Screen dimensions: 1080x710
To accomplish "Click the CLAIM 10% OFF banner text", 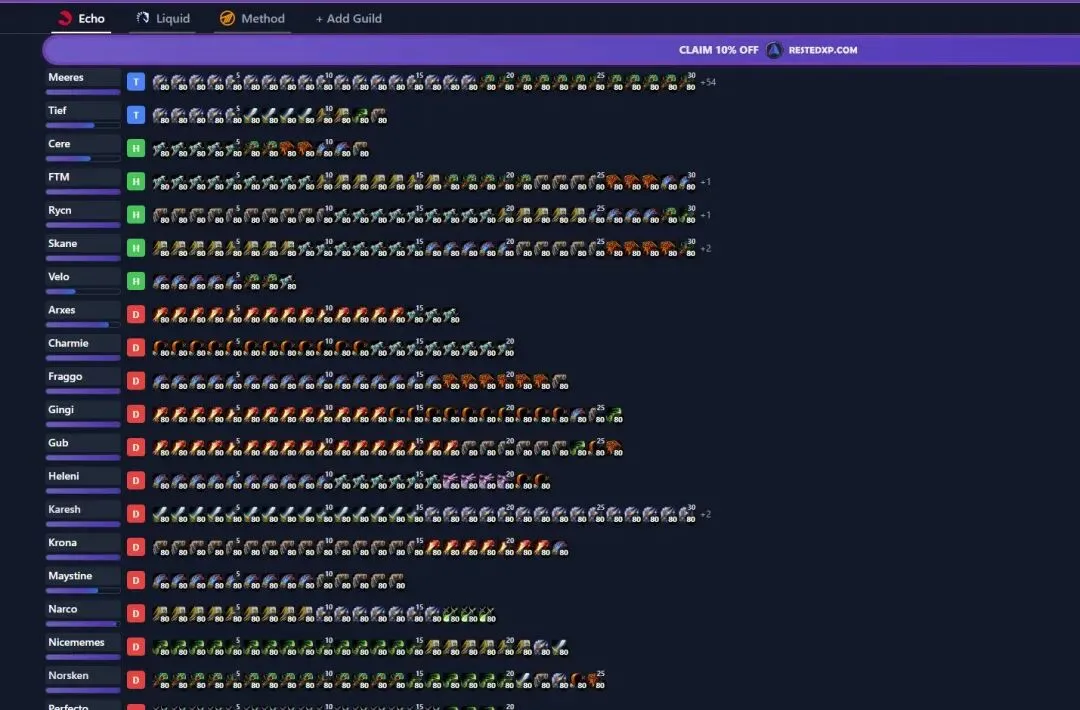I will tap(718, 50).
